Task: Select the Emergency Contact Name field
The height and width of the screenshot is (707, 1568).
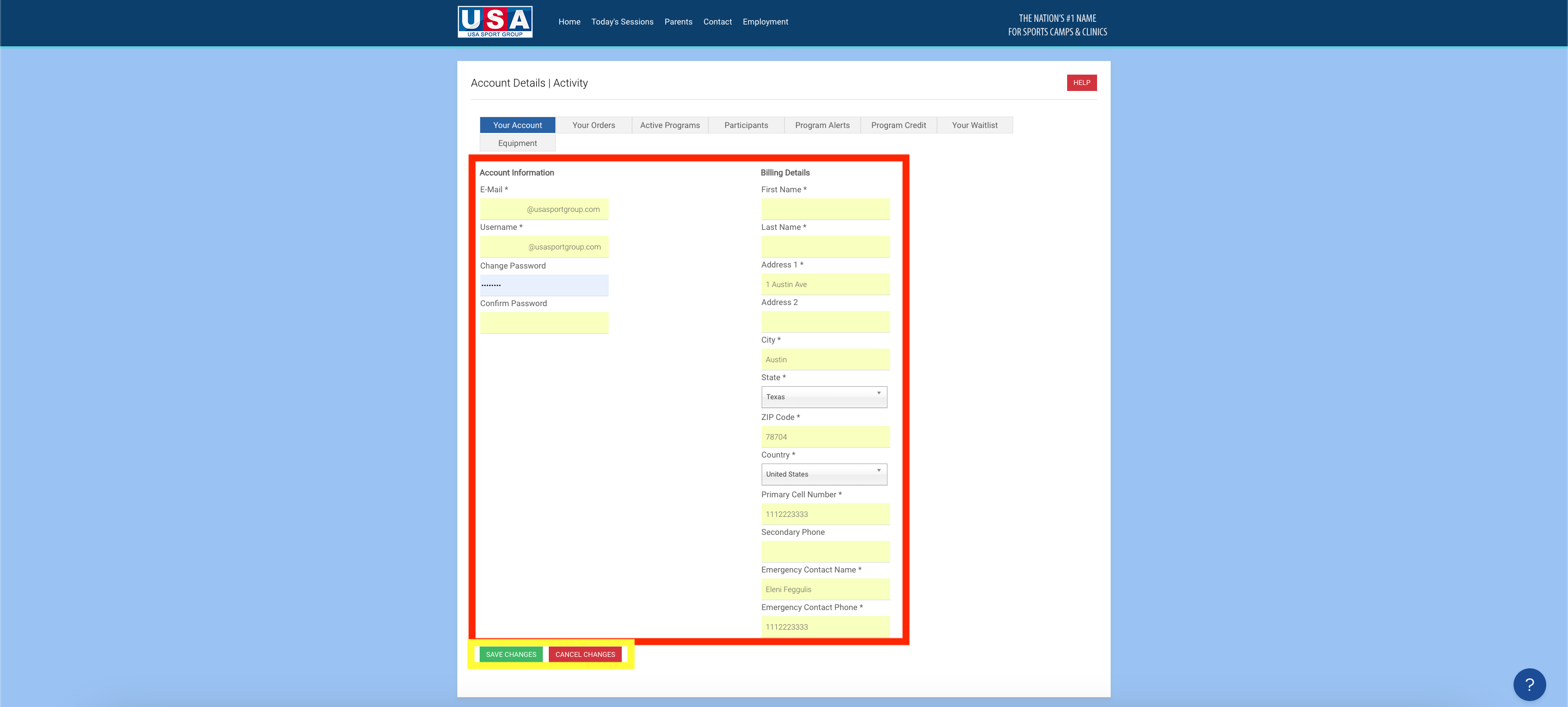Action: [825, 589]
